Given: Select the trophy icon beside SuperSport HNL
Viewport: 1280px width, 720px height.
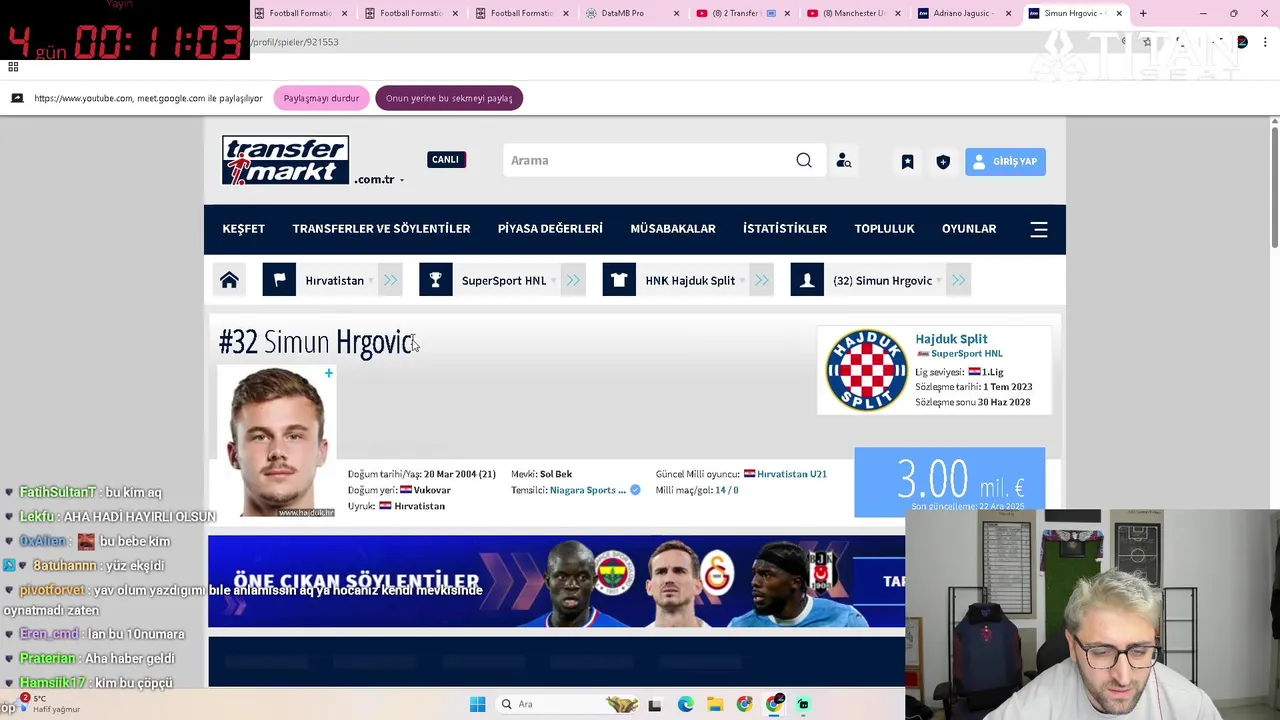Looking at the screenshot, I should 435,280.
